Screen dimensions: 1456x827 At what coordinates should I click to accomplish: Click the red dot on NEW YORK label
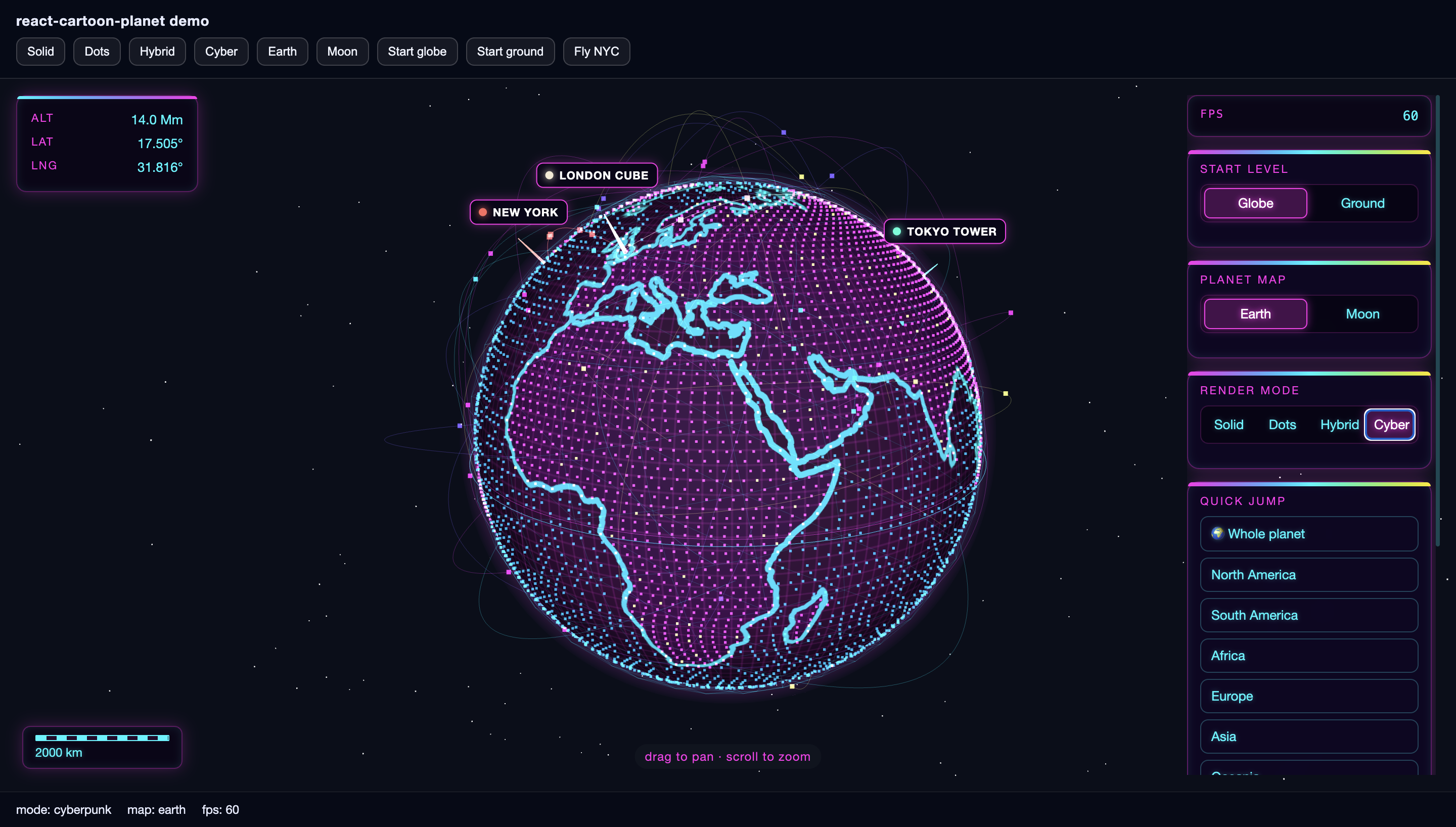click(x=483, y=212)
